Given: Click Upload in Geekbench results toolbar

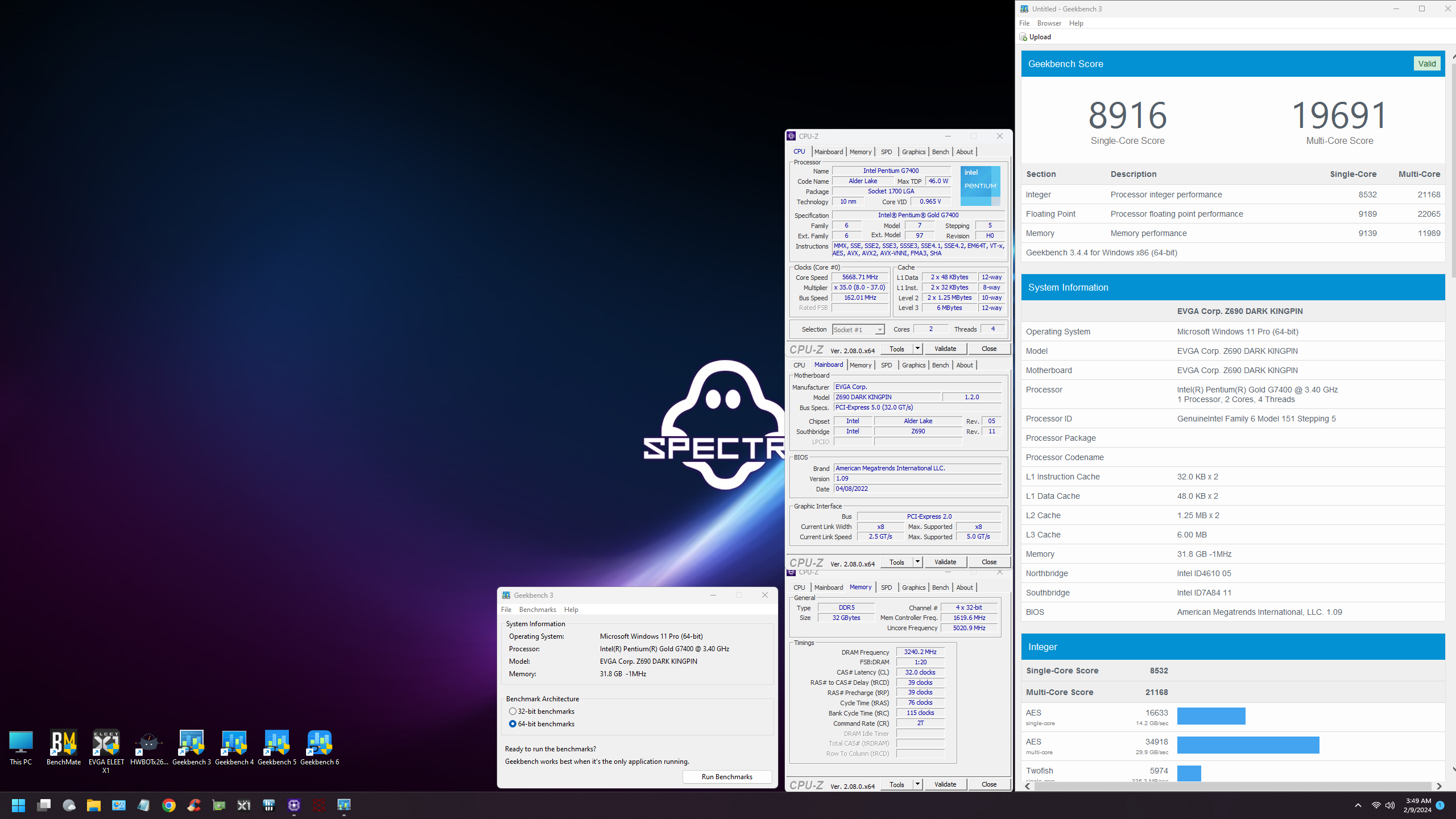Looking at the screenshot, I should [1035, 37].
